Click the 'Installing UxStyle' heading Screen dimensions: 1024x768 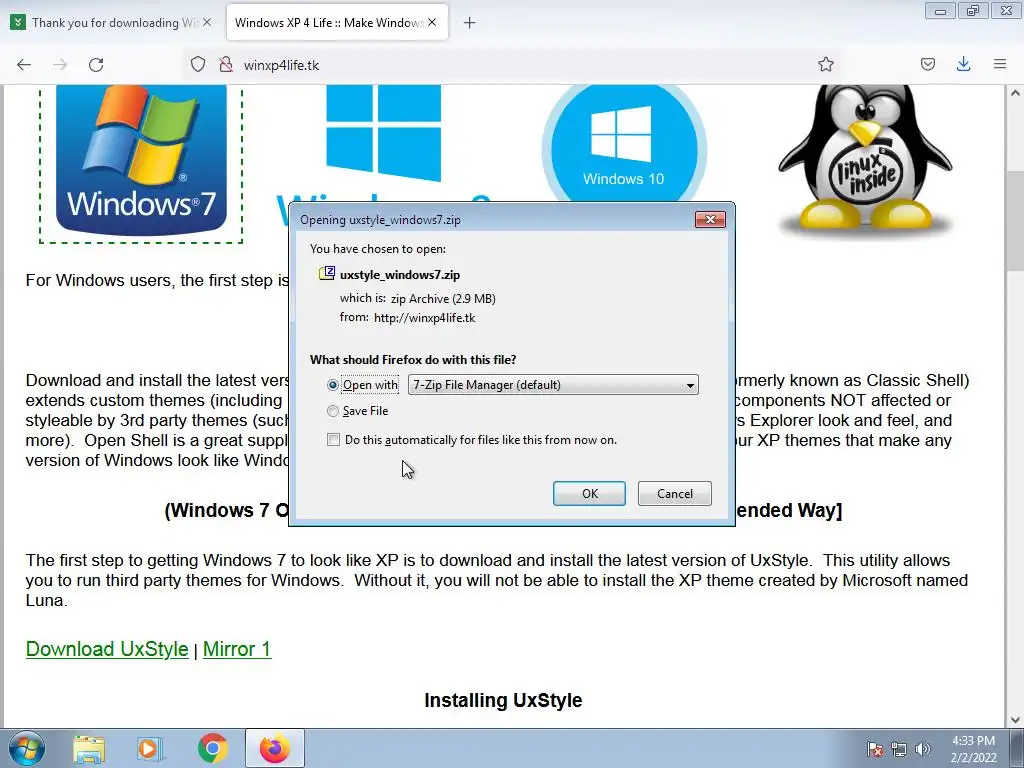point(503,700)
